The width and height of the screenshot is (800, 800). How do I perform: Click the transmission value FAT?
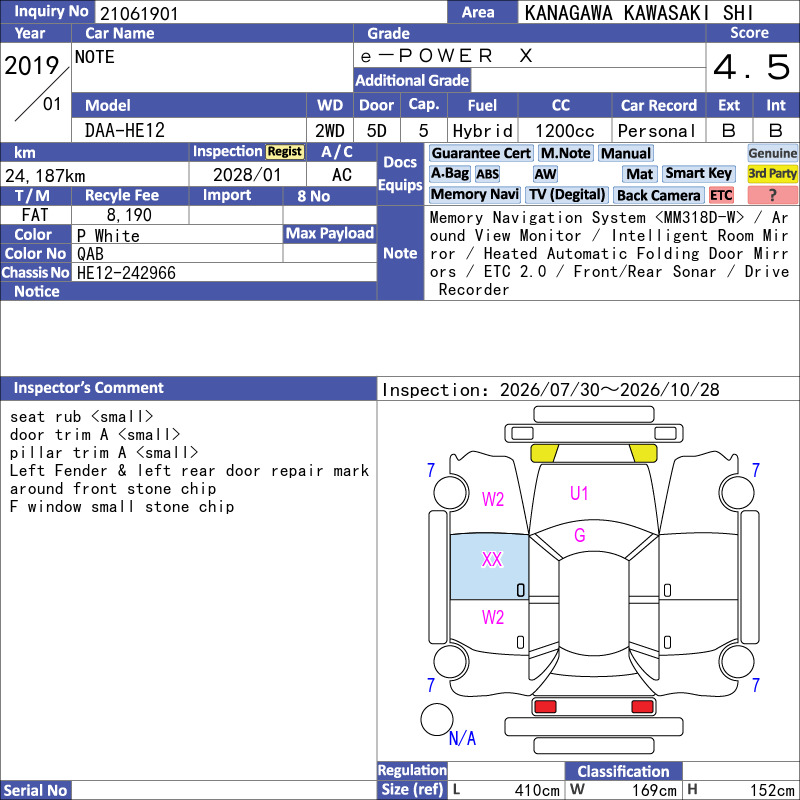tap(35, 215)
